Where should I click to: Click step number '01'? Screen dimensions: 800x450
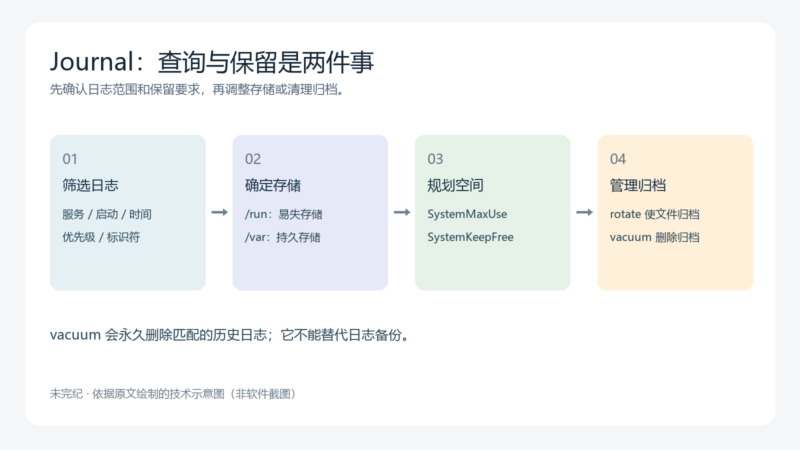pyautogui.click(x=70, y=159)
